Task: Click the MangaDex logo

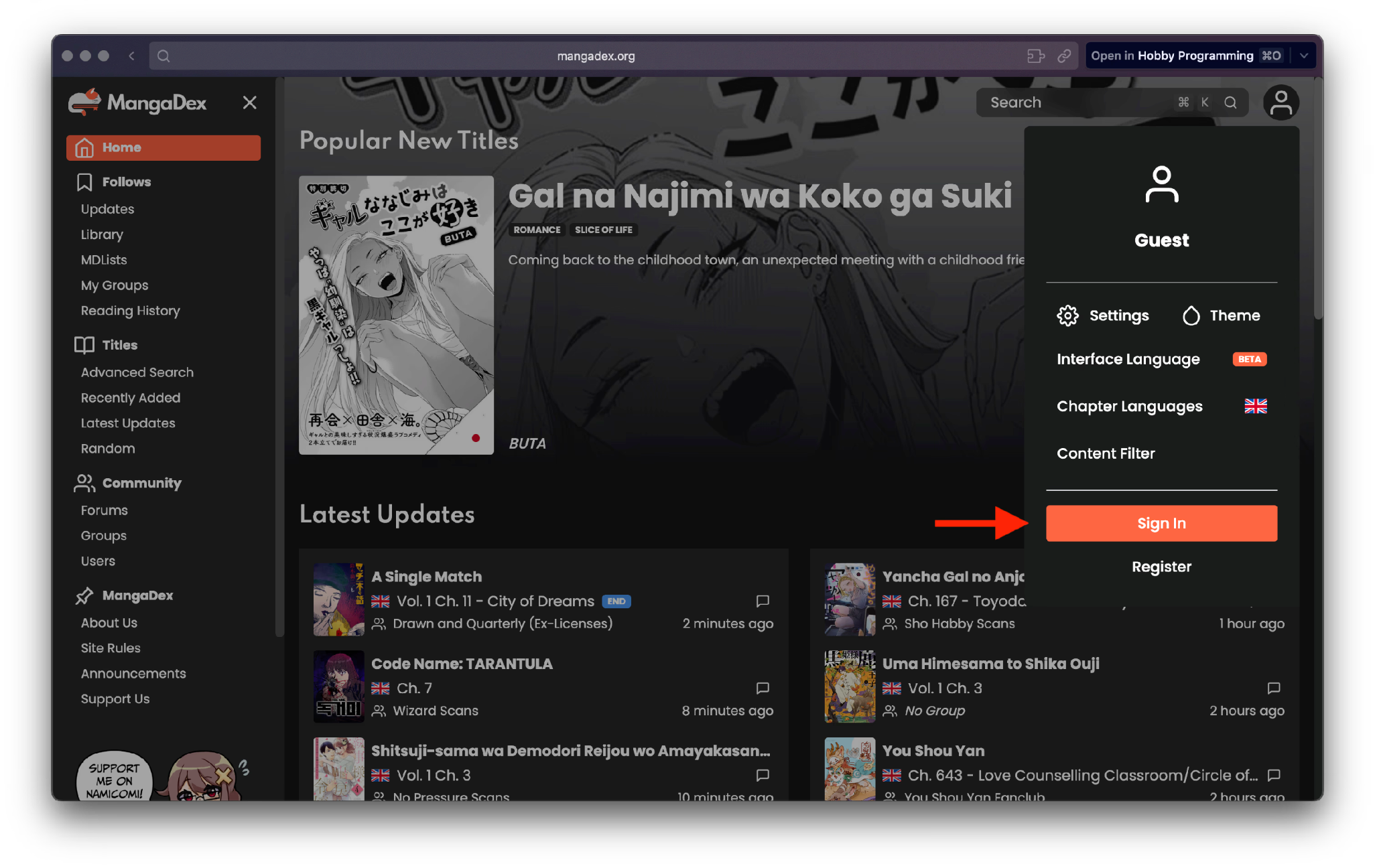Action: [137, 102]
